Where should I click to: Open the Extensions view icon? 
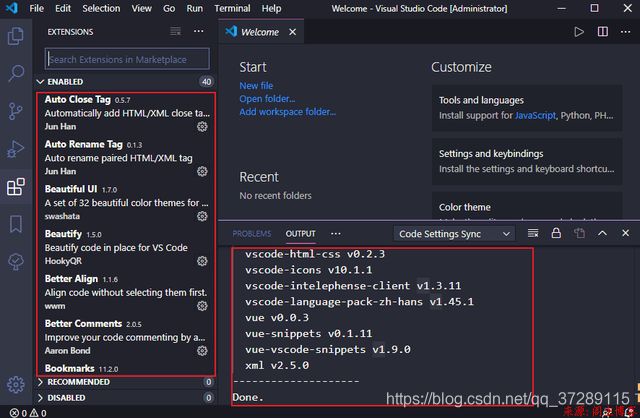point(16,187)
